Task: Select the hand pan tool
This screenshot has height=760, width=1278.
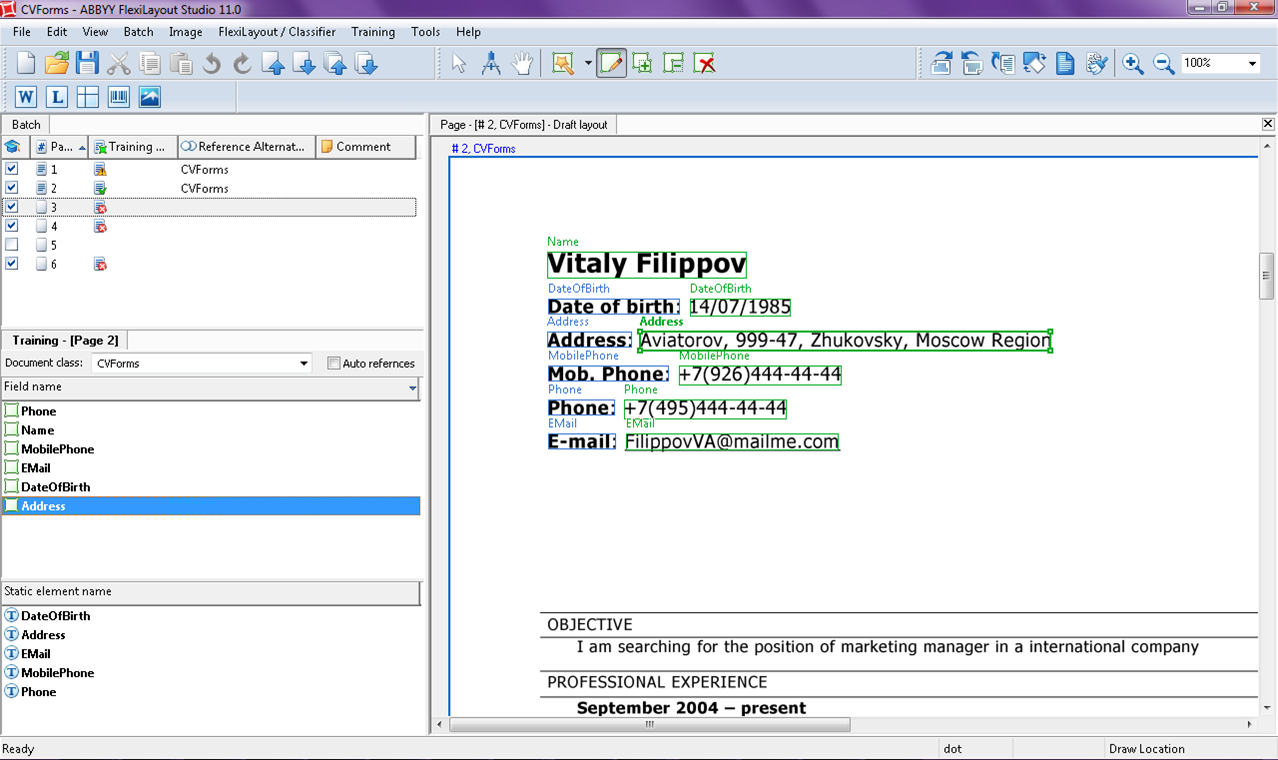Action: tap(522, 64)
